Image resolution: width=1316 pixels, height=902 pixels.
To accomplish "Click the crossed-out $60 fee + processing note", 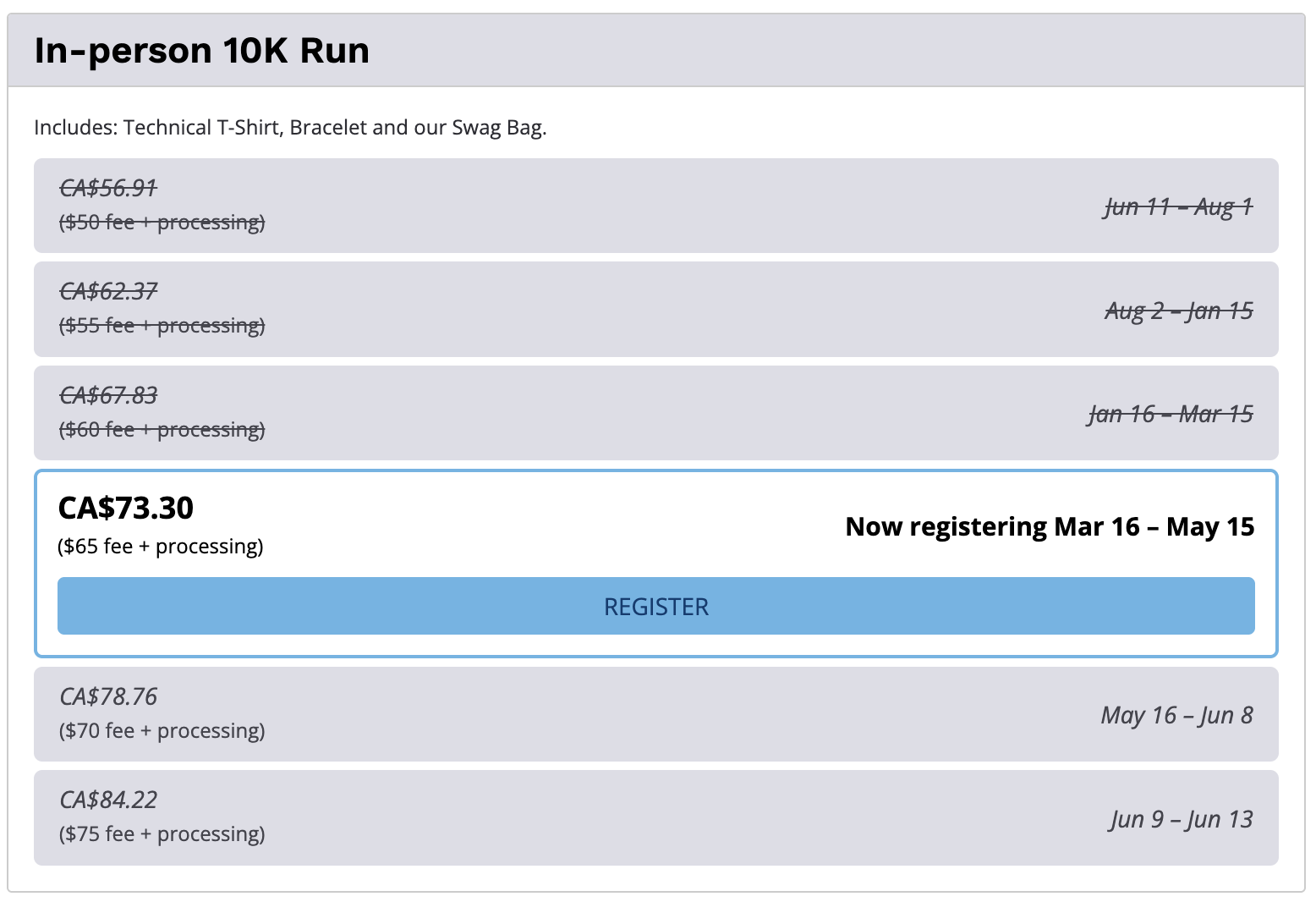I will pyautogui.click(x=162, y=430).
